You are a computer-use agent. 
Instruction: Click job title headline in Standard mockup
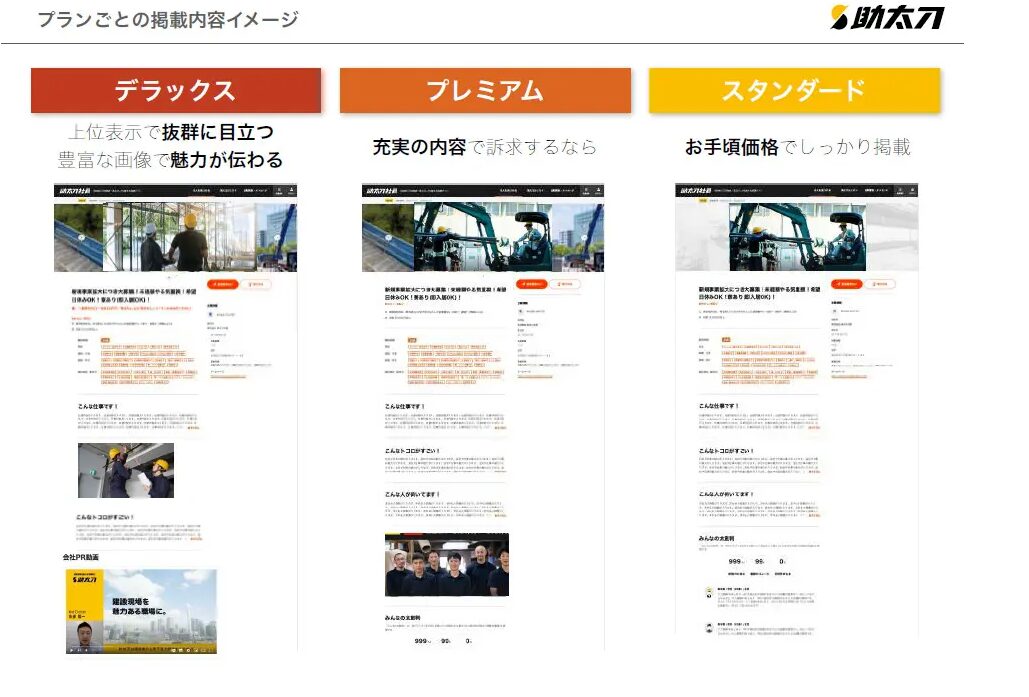[x=759, y=293]
